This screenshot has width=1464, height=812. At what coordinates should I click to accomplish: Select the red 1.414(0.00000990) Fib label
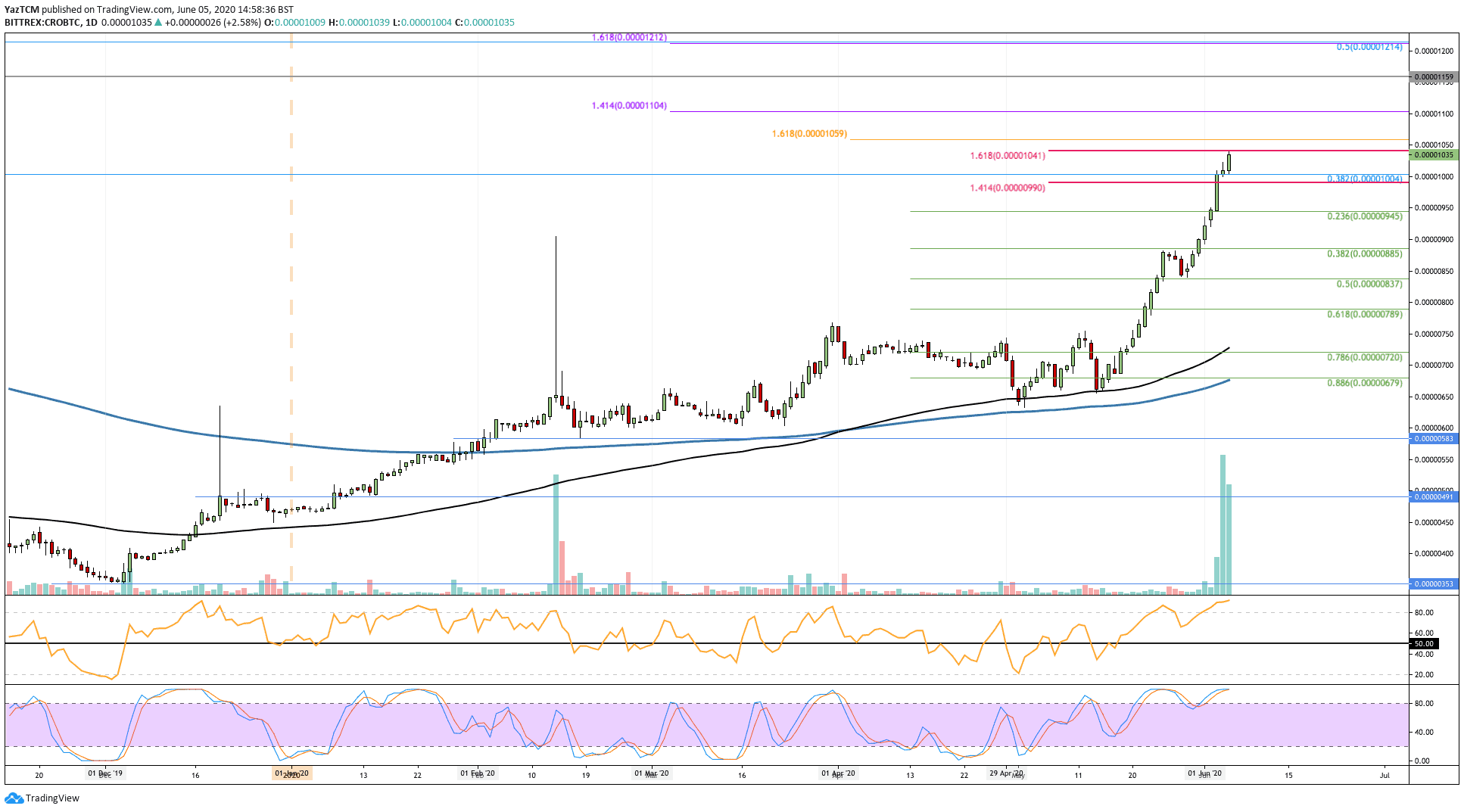tap(1008, 188)
